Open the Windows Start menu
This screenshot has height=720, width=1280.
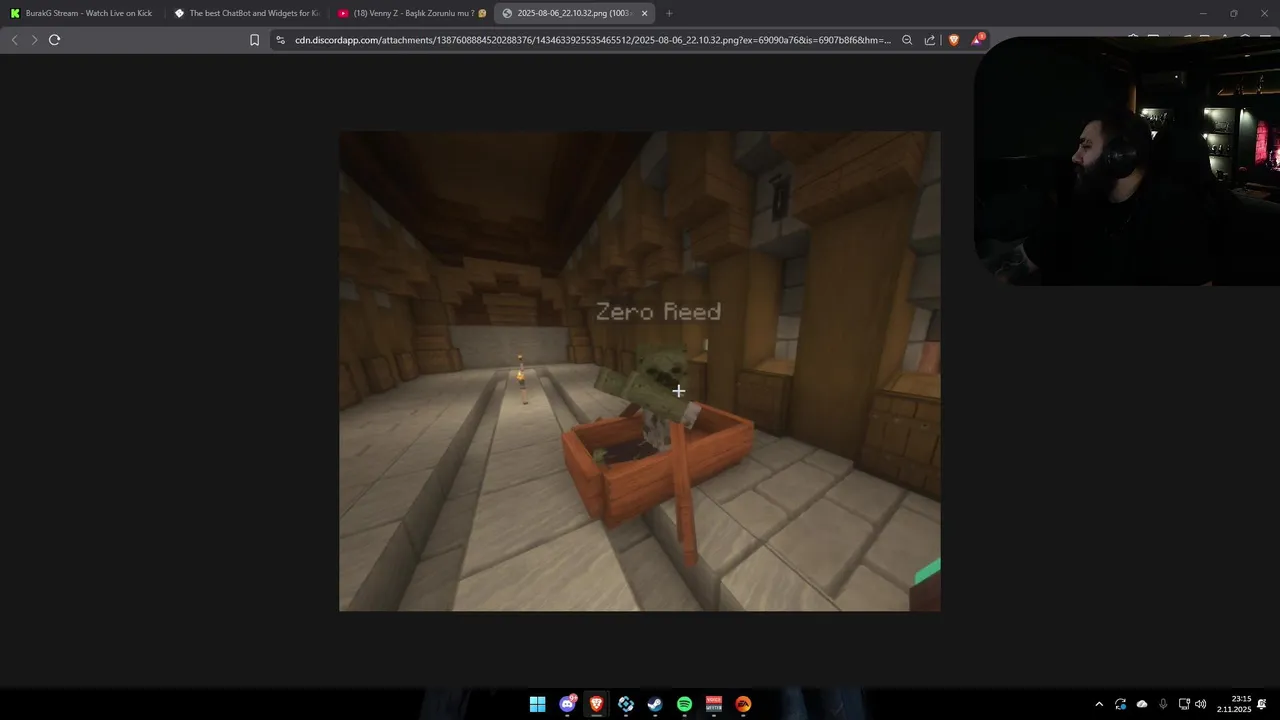537,704
